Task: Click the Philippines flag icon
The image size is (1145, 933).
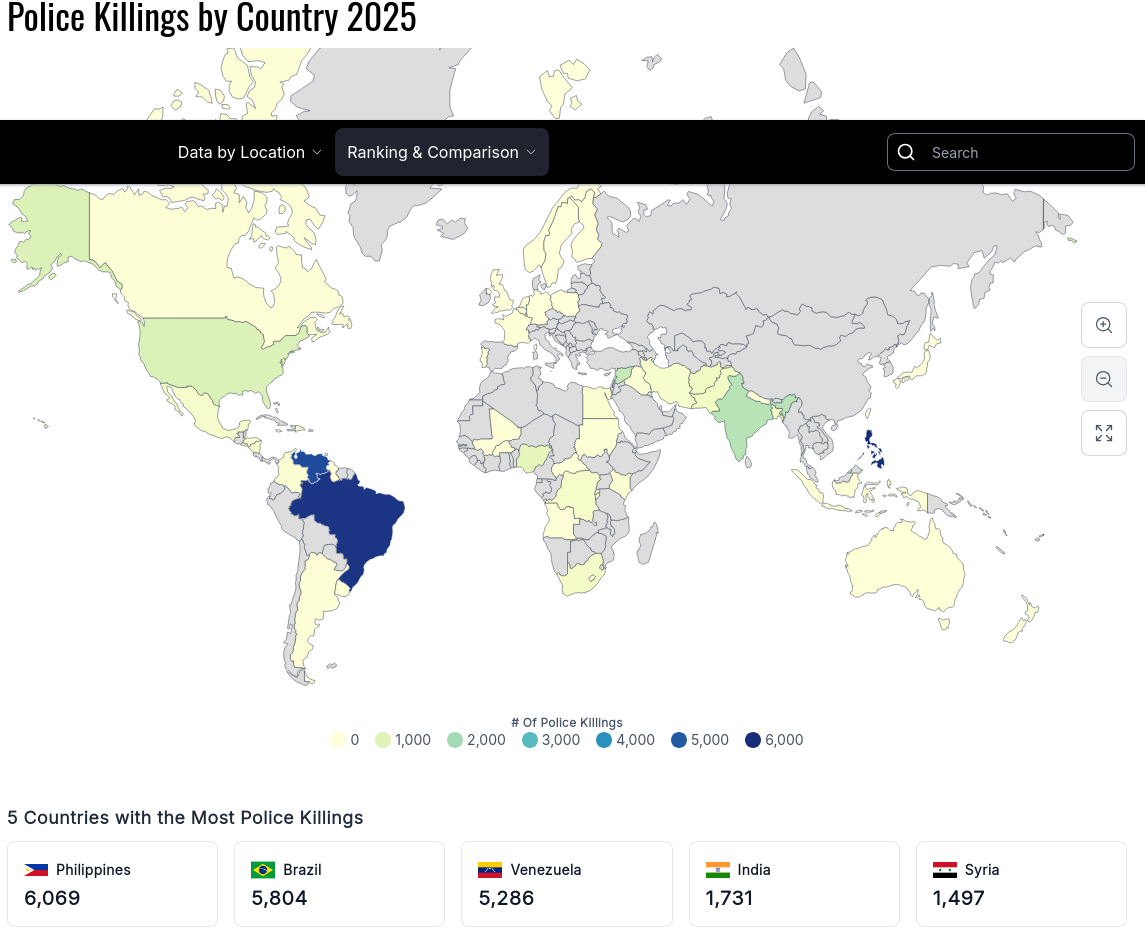Action: point(36,869)
